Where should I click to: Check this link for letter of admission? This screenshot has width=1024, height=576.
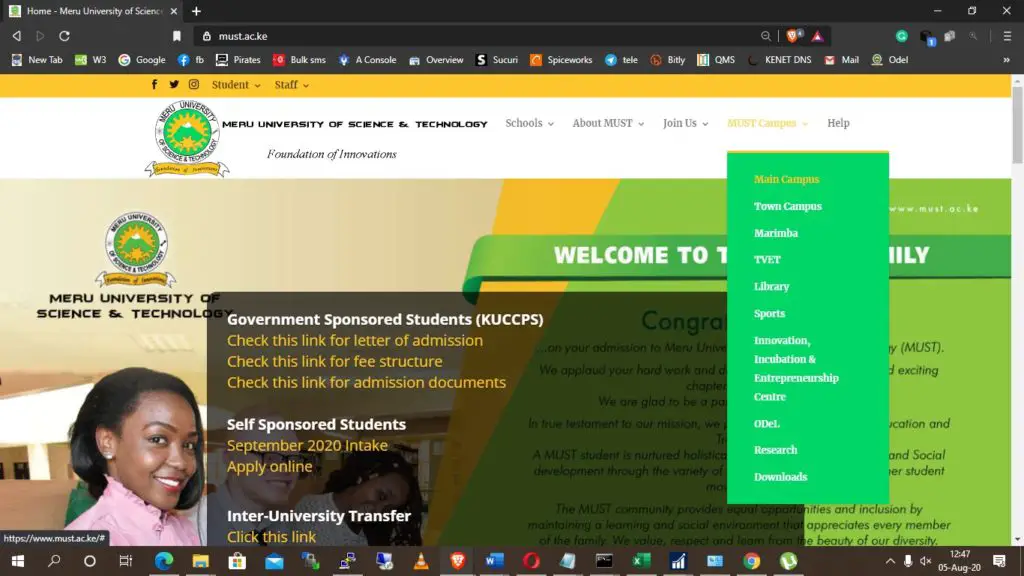(x=355, y=340)
